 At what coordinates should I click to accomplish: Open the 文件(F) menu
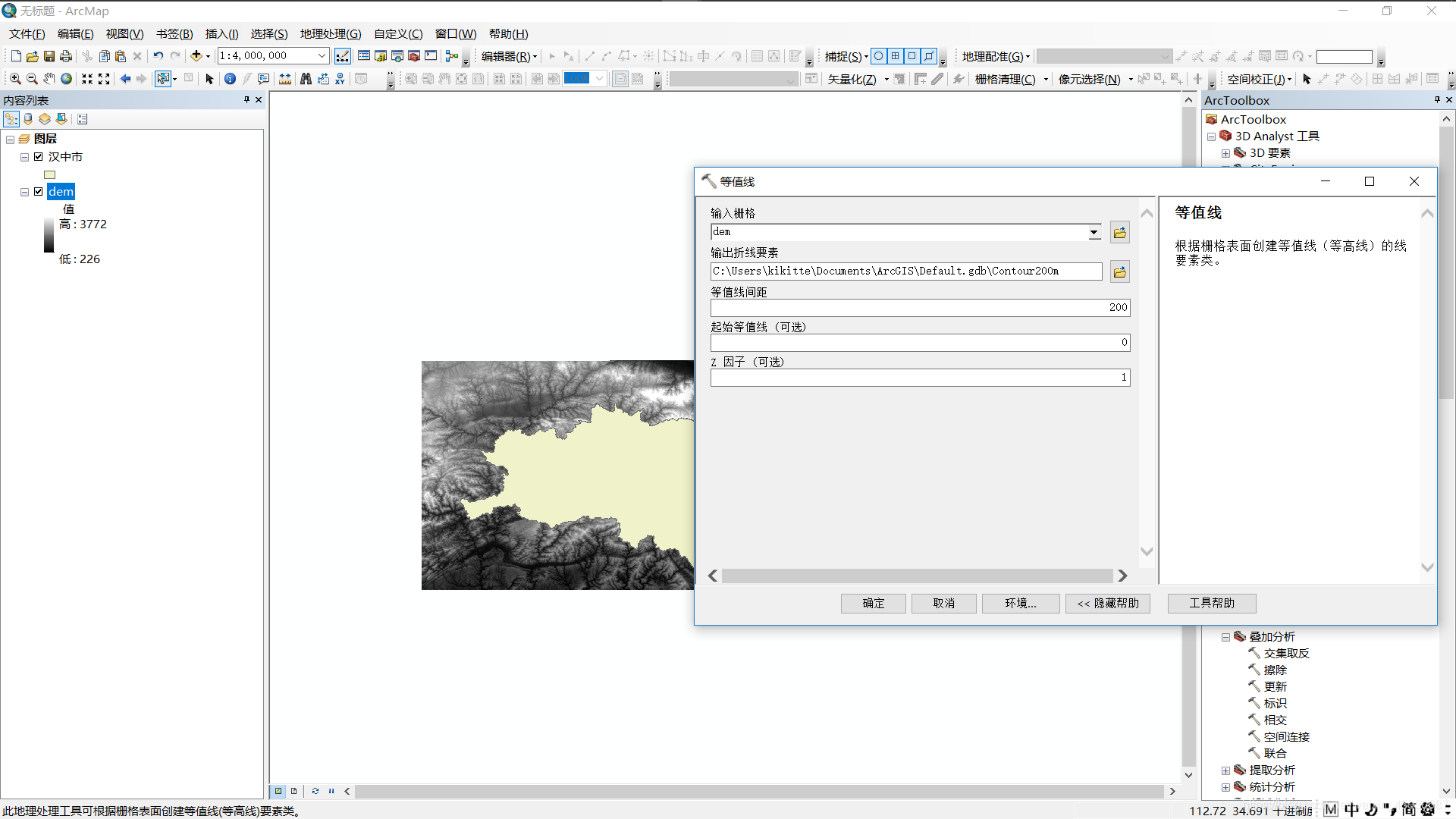tap(27, 34)
